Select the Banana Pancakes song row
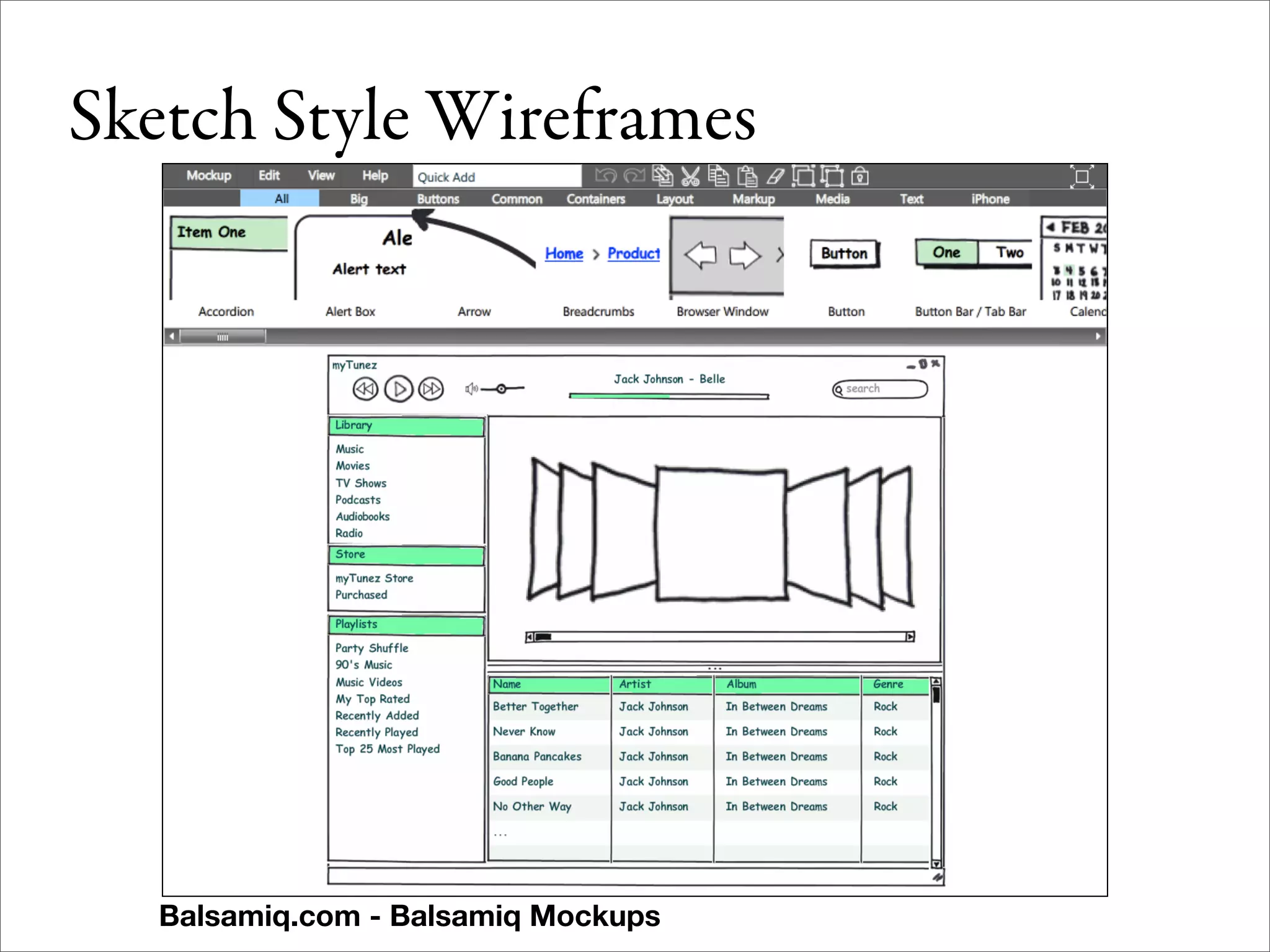This screenshot has width=1270, height=952. click(709, 757)
